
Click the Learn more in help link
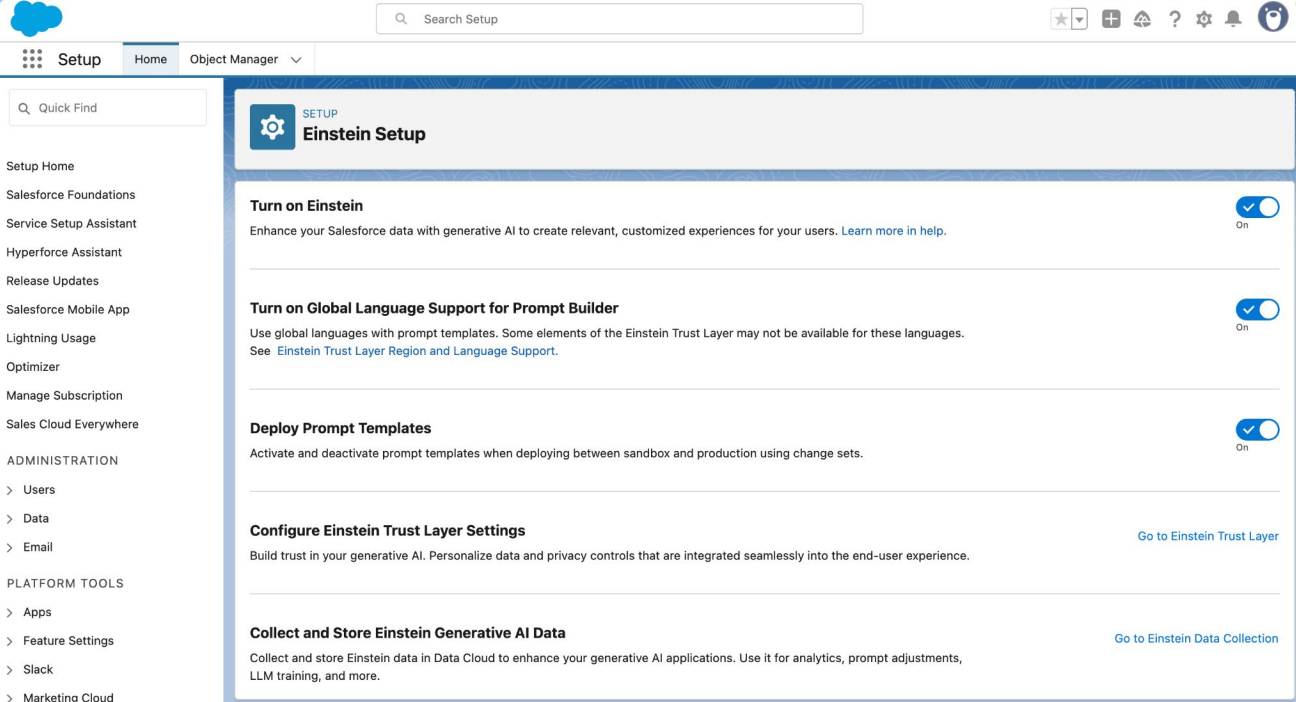(893, 231)
